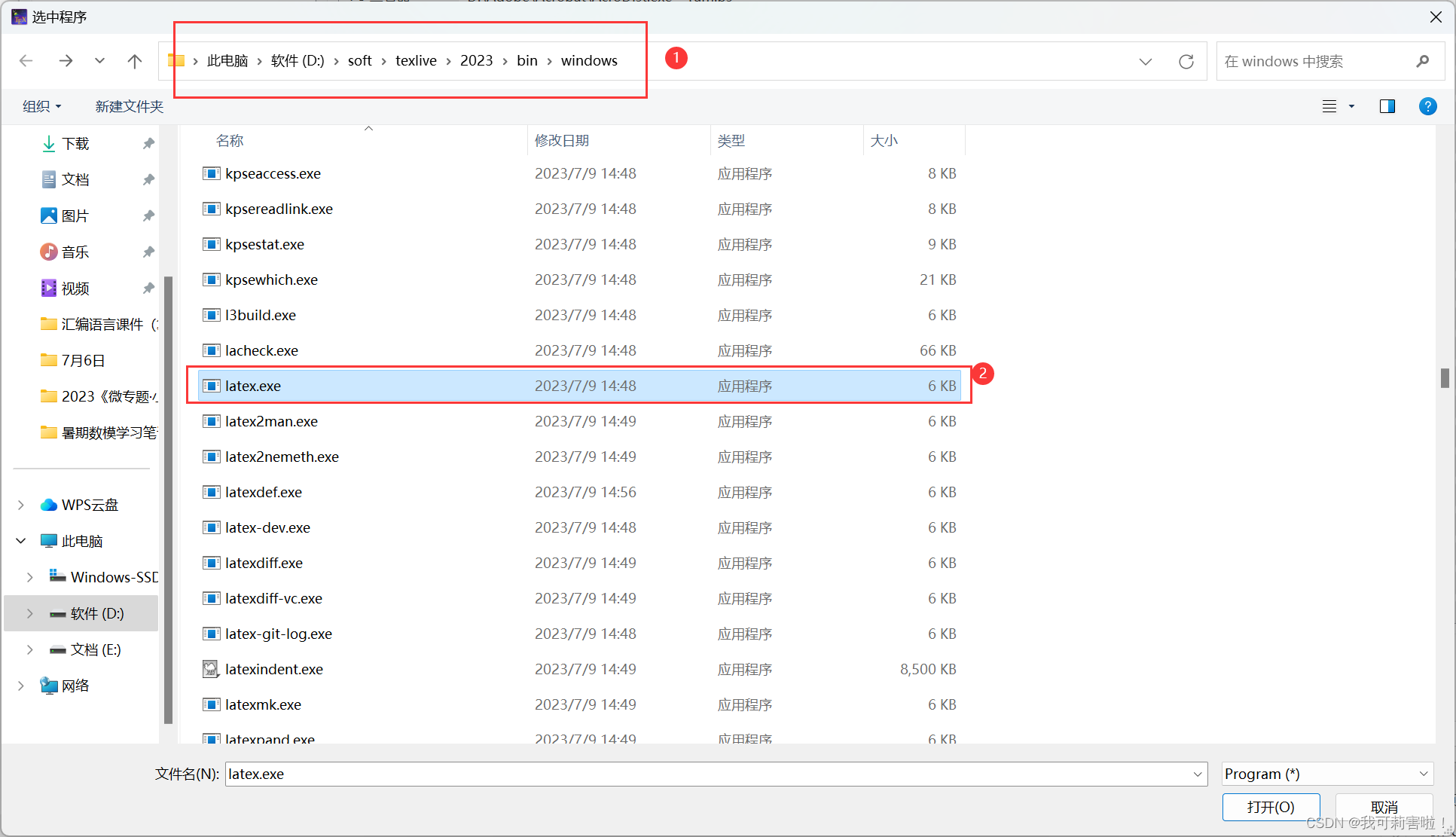
Task: Open the Program (*) file type dropdown
Action: tap(1326, 774)
